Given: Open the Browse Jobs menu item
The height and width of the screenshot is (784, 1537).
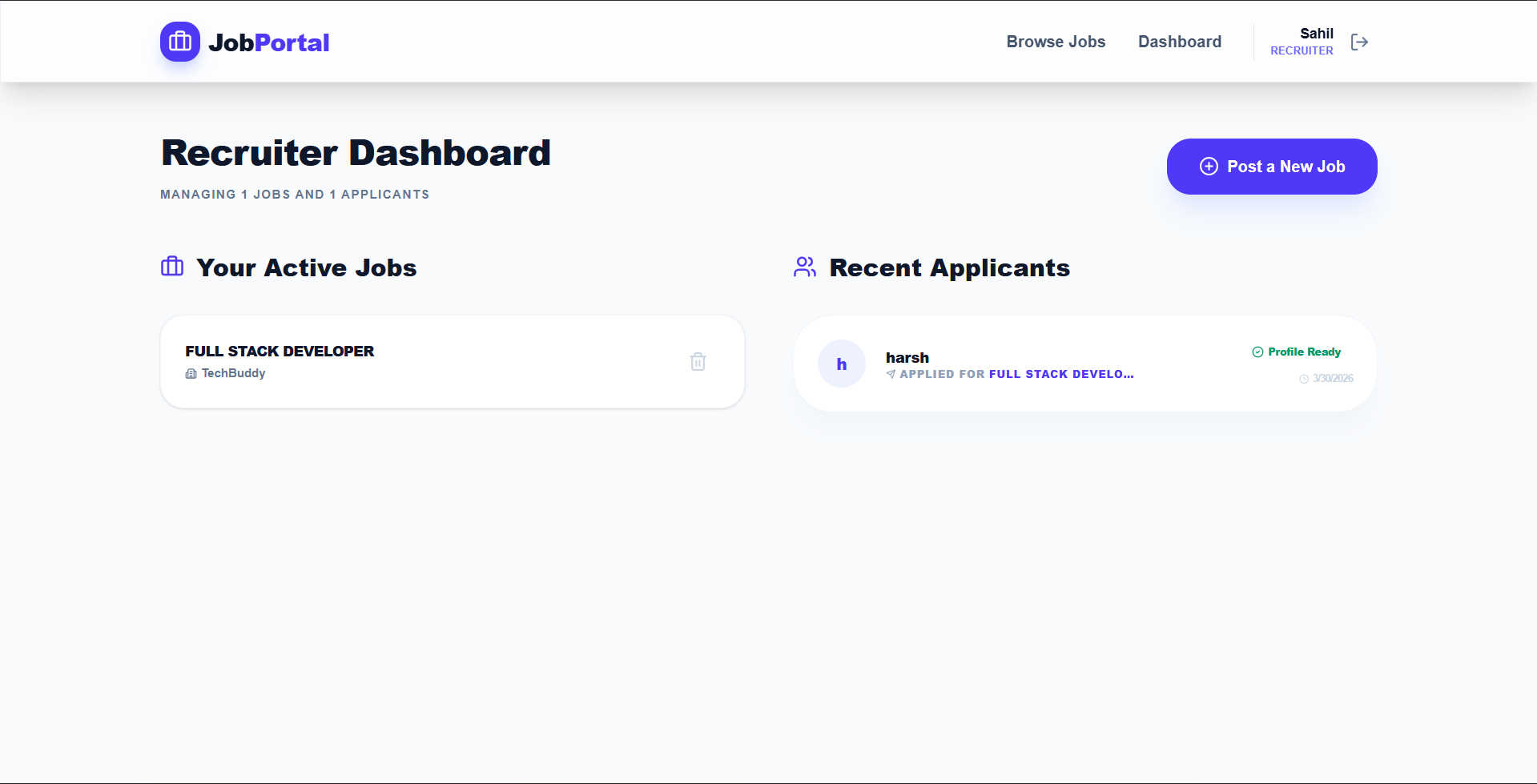Looking at the screenshot, I should pyautogui.click(x=1056, y=42).
